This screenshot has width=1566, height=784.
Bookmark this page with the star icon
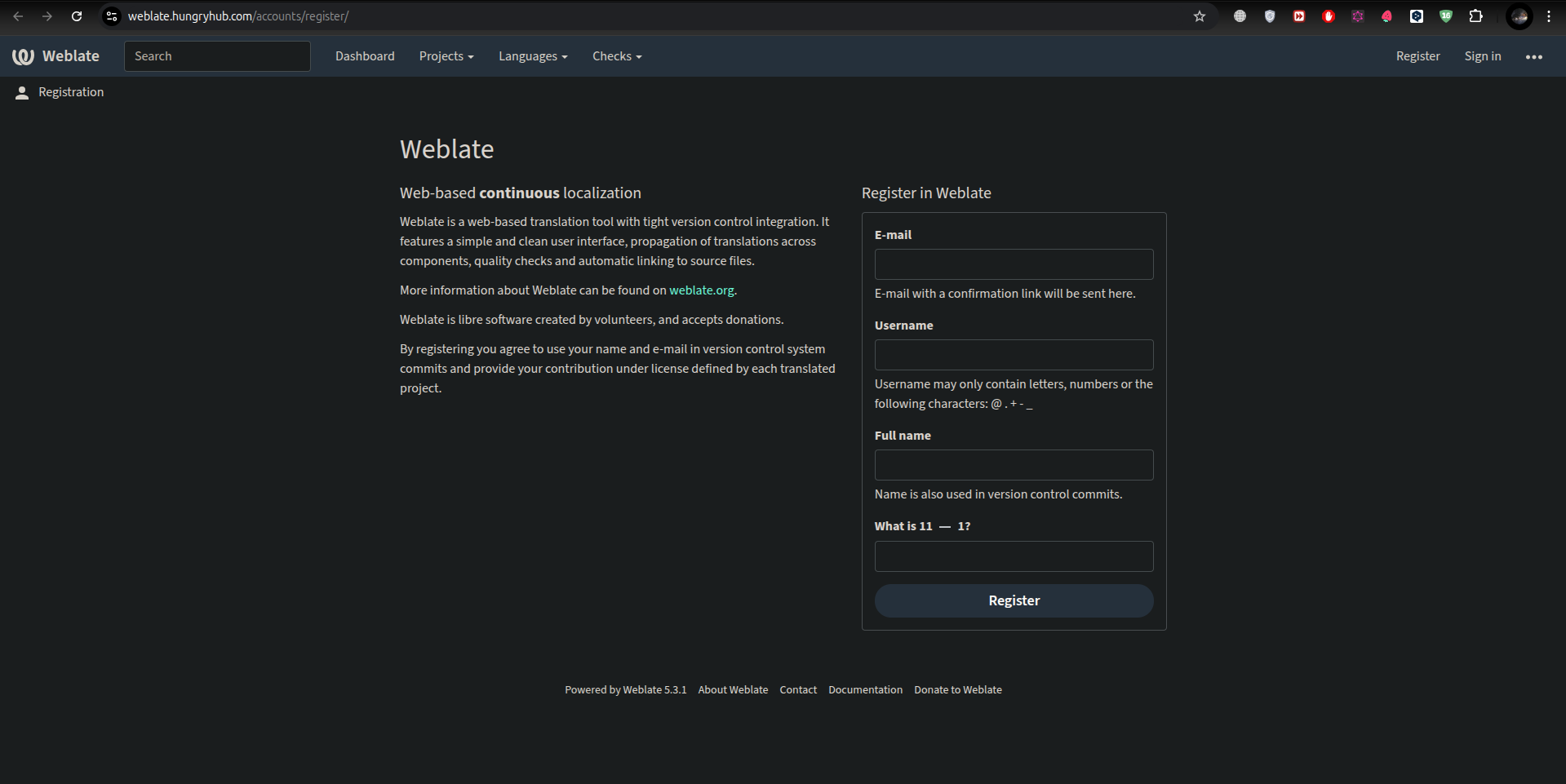pos(1199,16)
